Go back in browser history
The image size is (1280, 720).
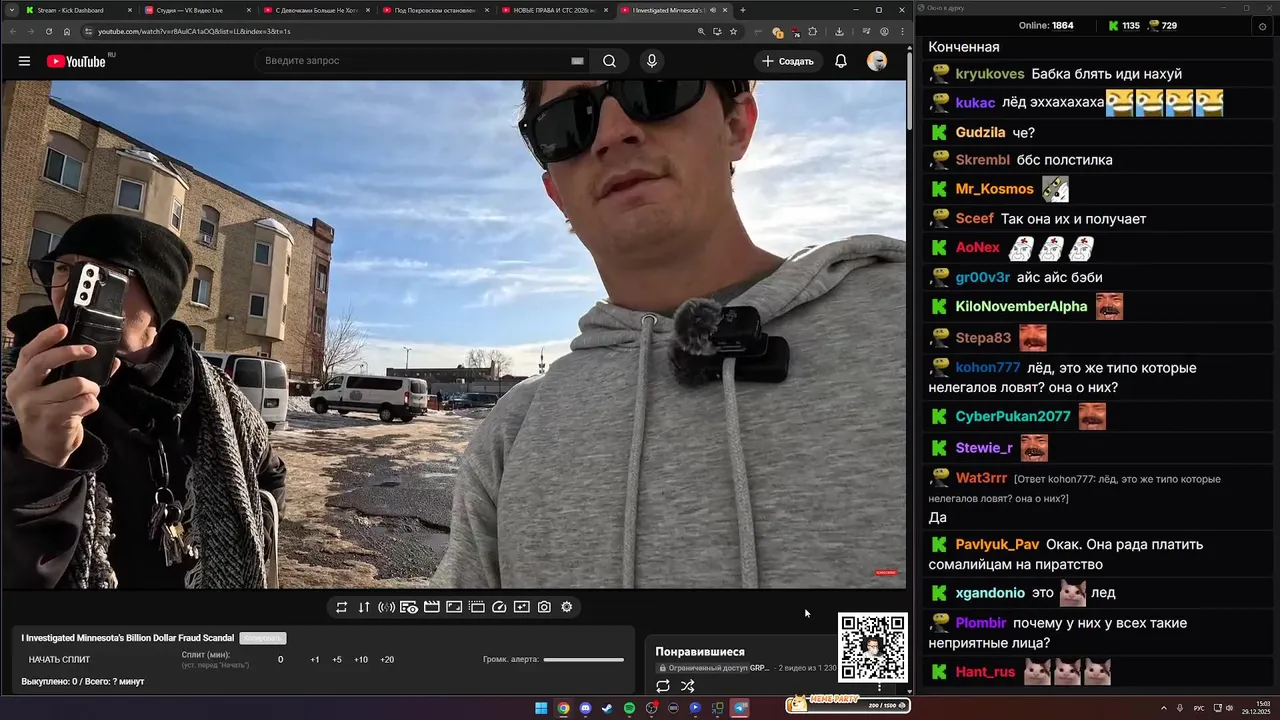point(14,31)
